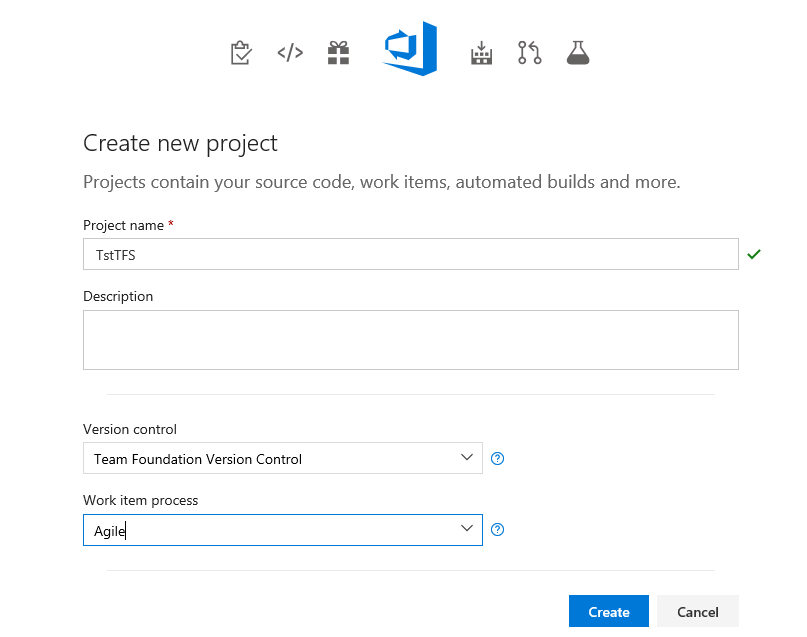
Task: Click the Create button
Action: click(x=608, y=611)
